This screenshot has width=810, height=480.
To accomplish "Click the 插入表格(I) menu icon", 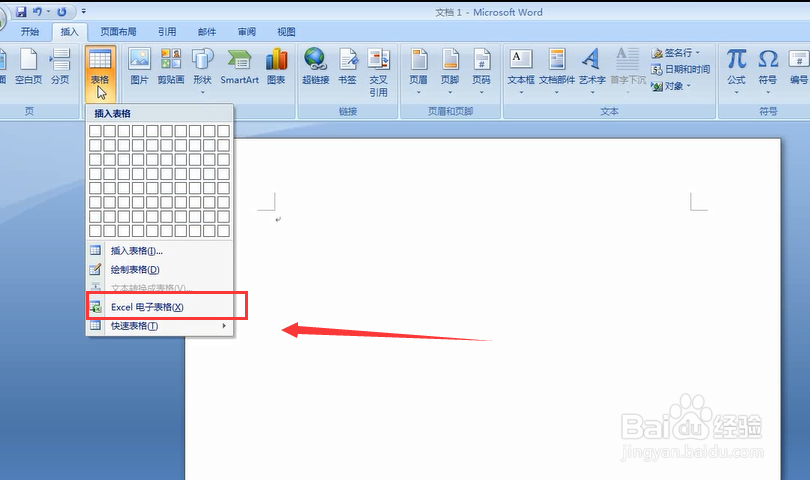I will 96,251.
